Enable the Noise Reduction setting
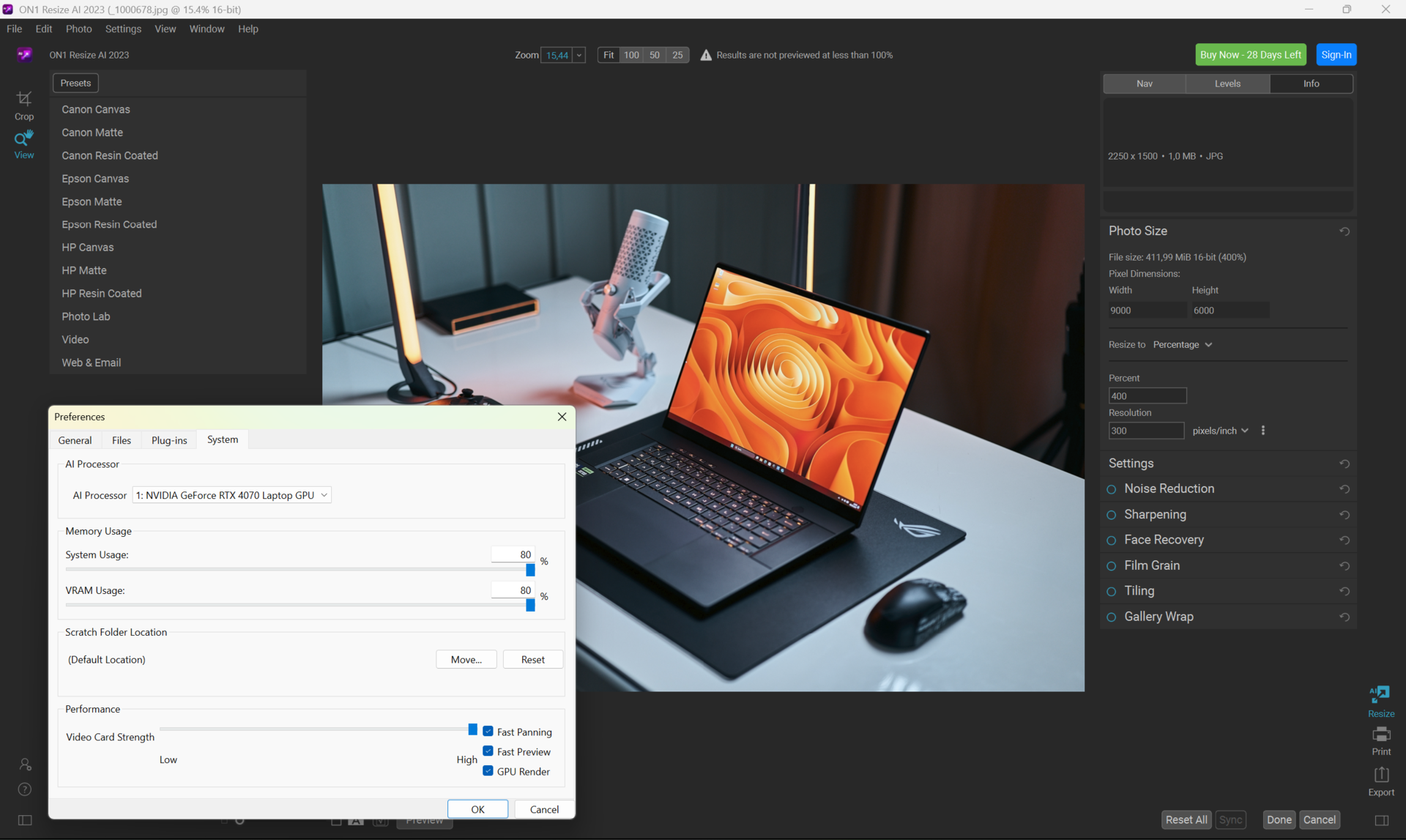 click(x=1112, y=489)
